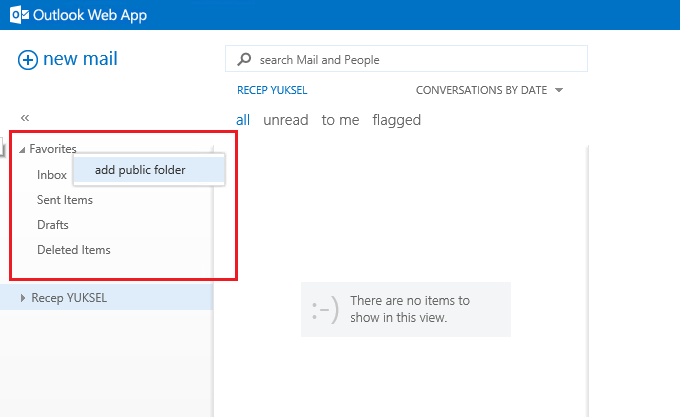The width and height of the screenshot is (680, 417).
Task: Click CONVERSATIONS BY DATE label
Action: pyautogui.click(x=481, y=90)
